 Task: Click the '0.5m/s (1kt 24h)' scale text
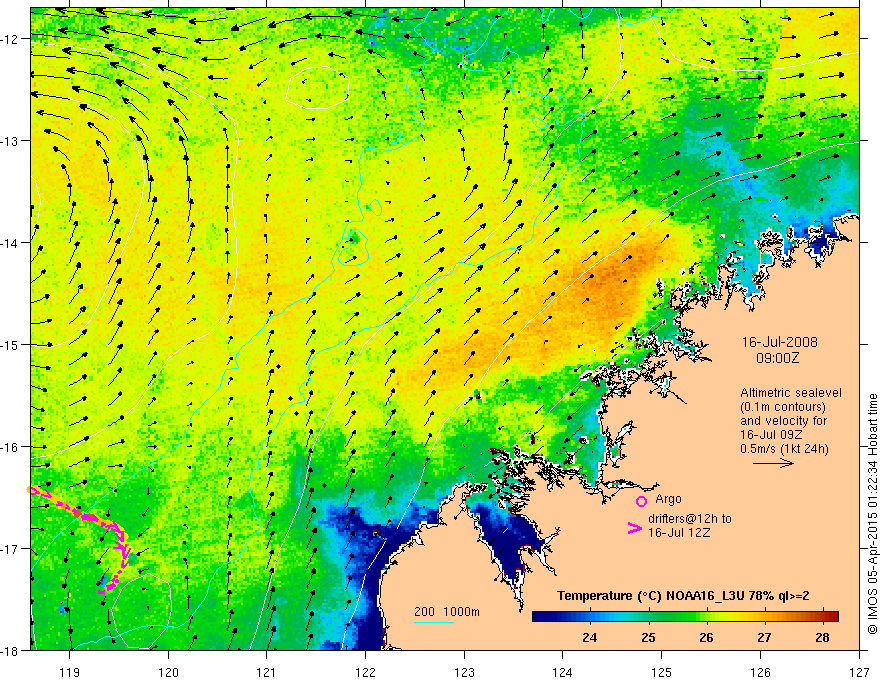tap(785, 448)
